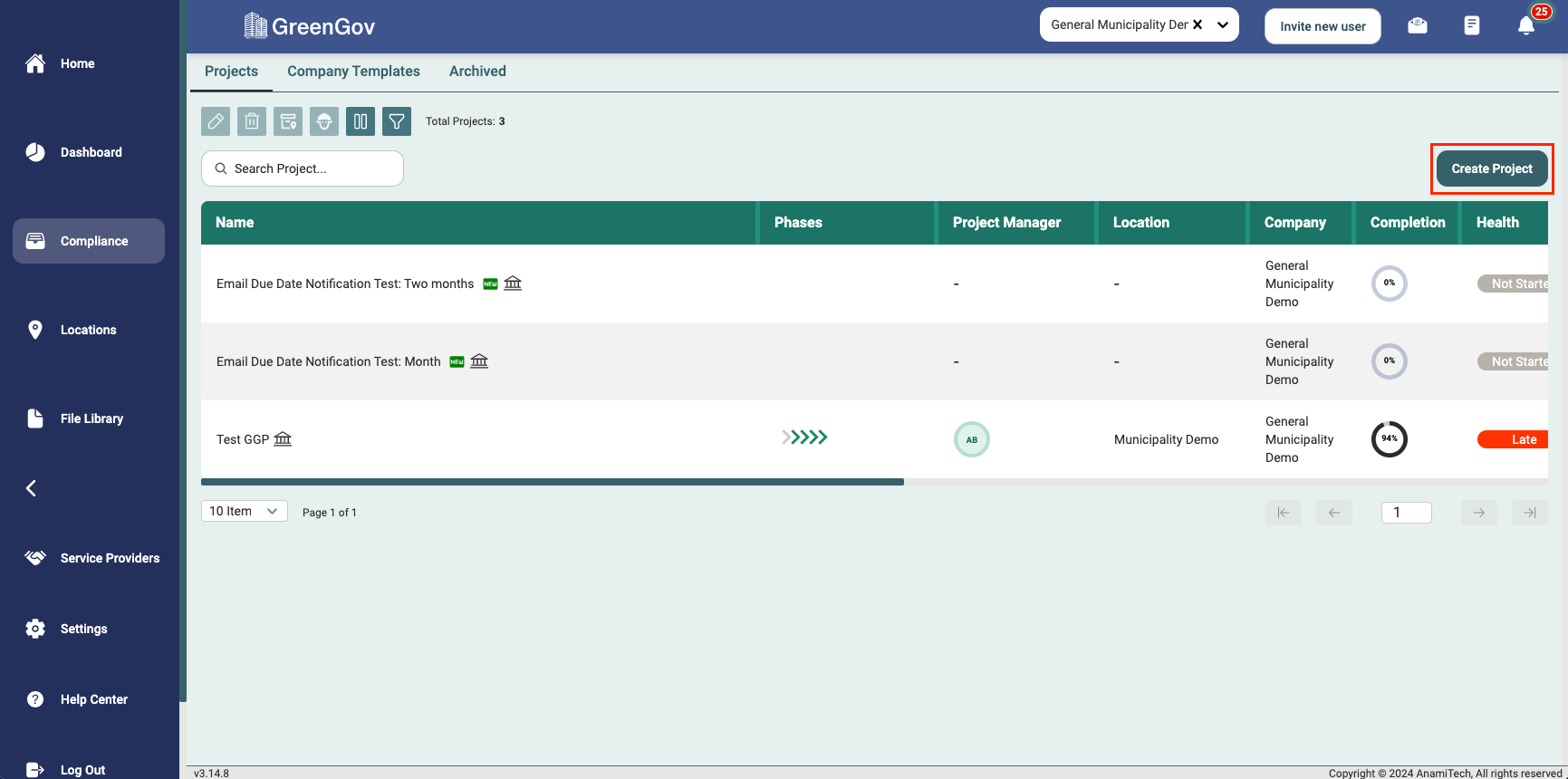The image size is (1568, 779).
Task: Click the document icon in top header
Action: tap(1472, 25)
